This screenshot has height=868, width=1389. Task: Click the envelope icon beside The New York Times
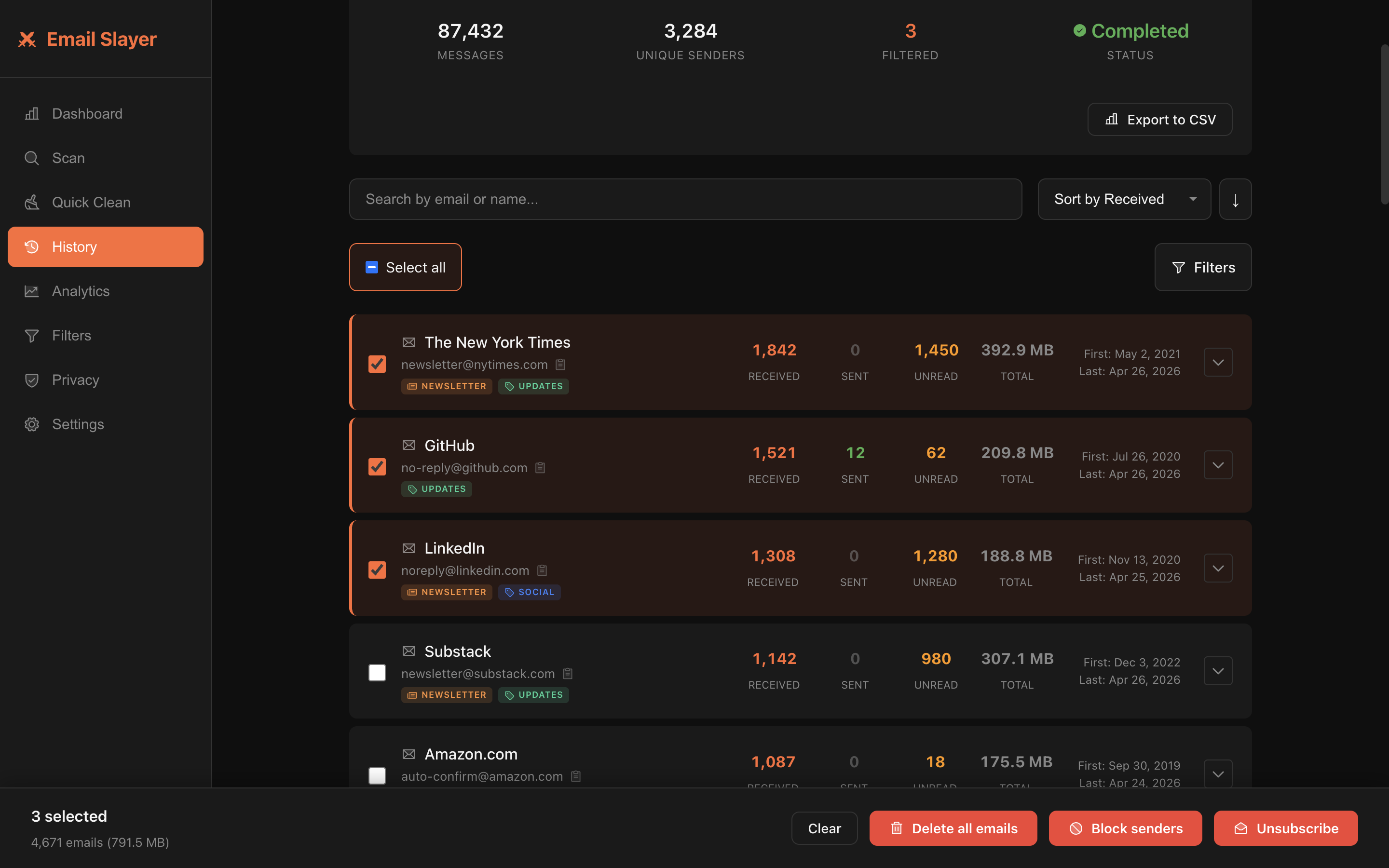409,343
